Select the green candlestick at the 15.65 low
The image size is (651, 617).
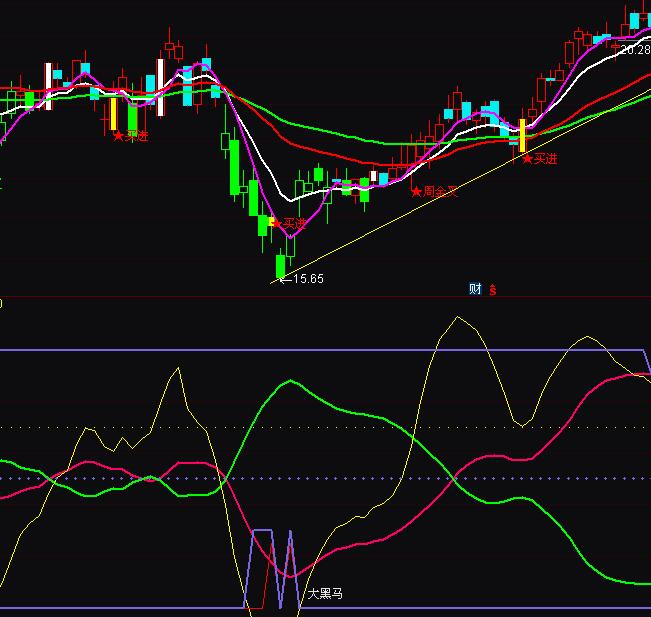click(281, 266)
